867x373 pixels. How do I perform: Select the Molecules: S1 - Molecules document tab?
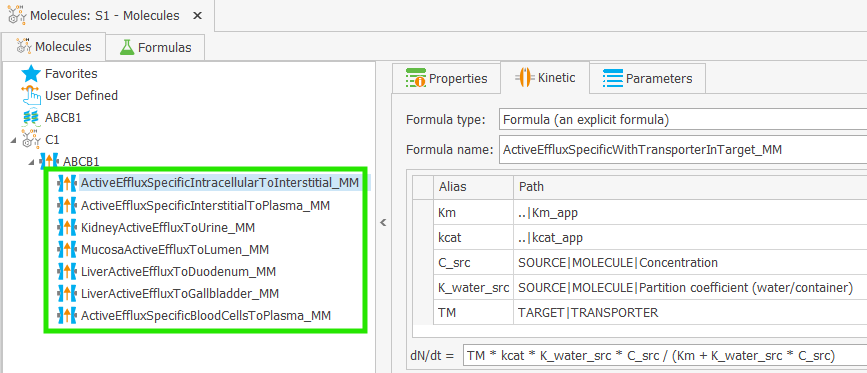107,15
